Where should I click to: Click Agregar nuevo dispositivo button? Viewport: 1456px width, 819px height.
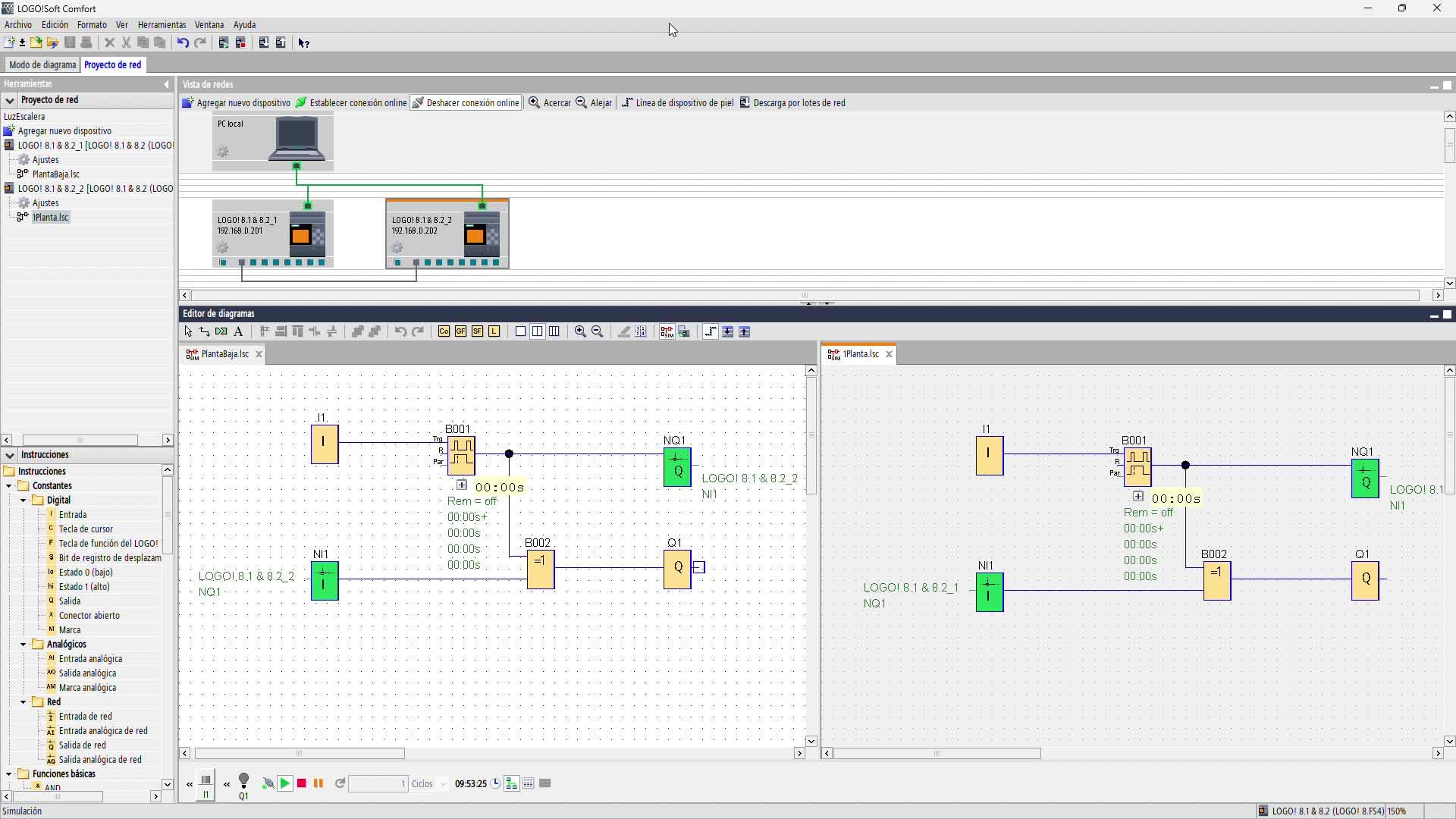coord(236,103)
